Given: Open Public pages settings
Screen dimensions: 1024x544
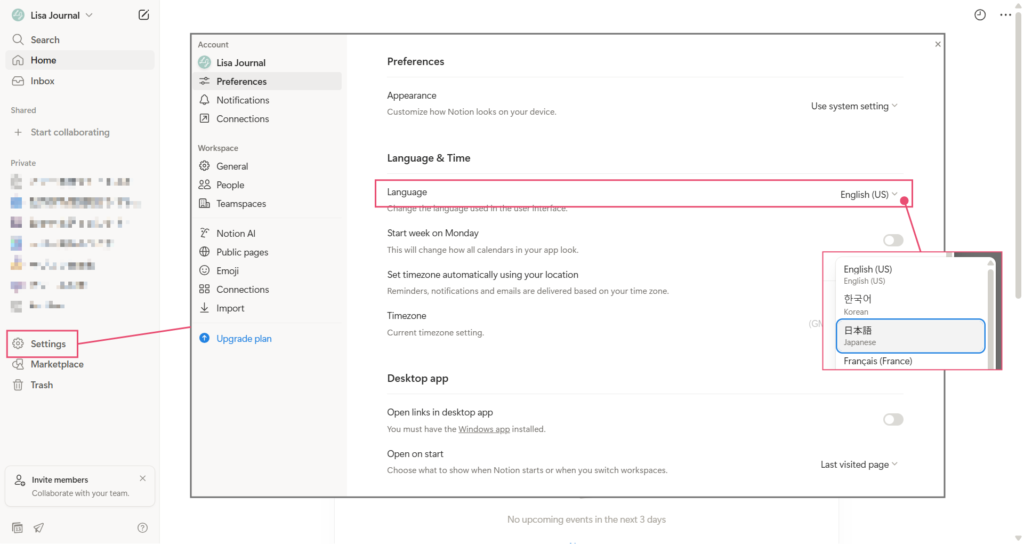Looking at the screenshot, I should [x=268, y=252].
